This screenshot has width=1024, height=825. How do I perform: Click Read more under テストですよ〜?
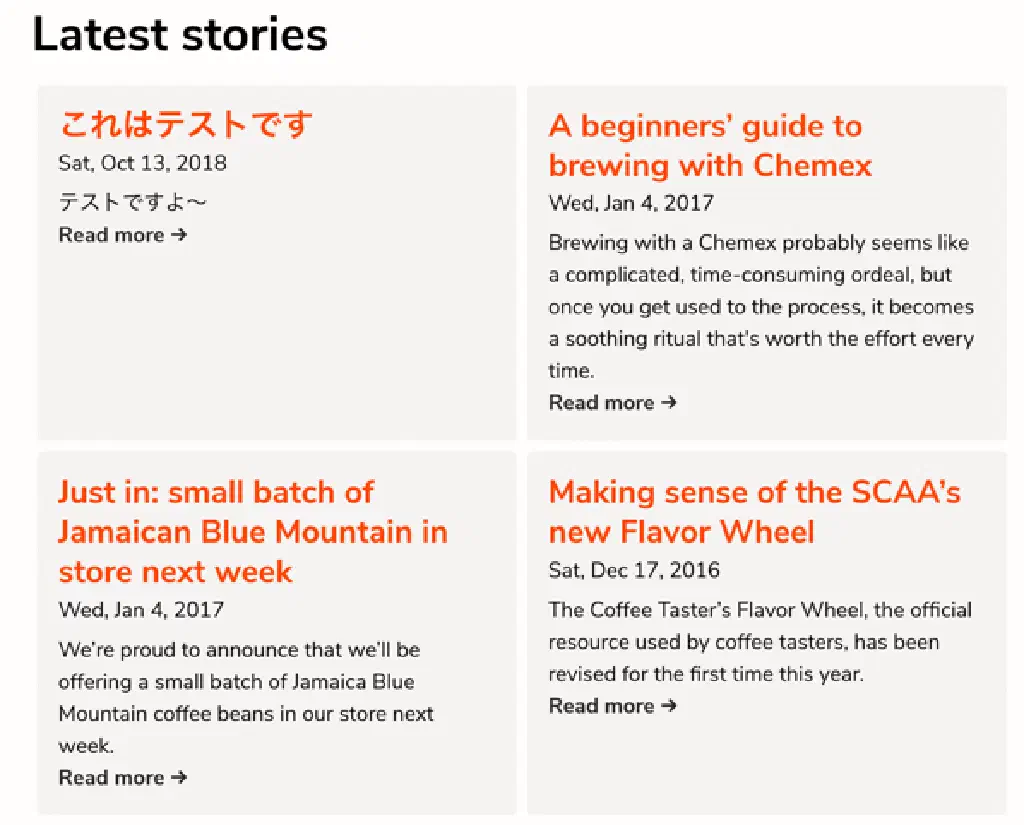[111, 235]
